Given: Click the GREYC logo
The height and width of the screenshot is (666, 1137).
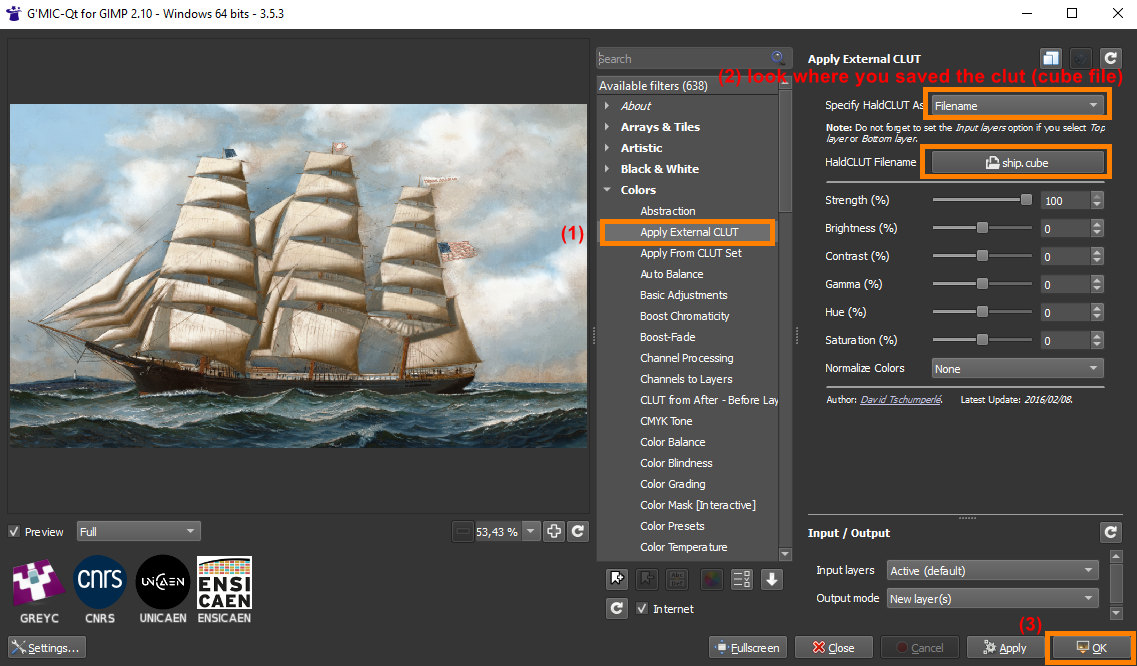Looking at the screenshot, I should point(39,591).
